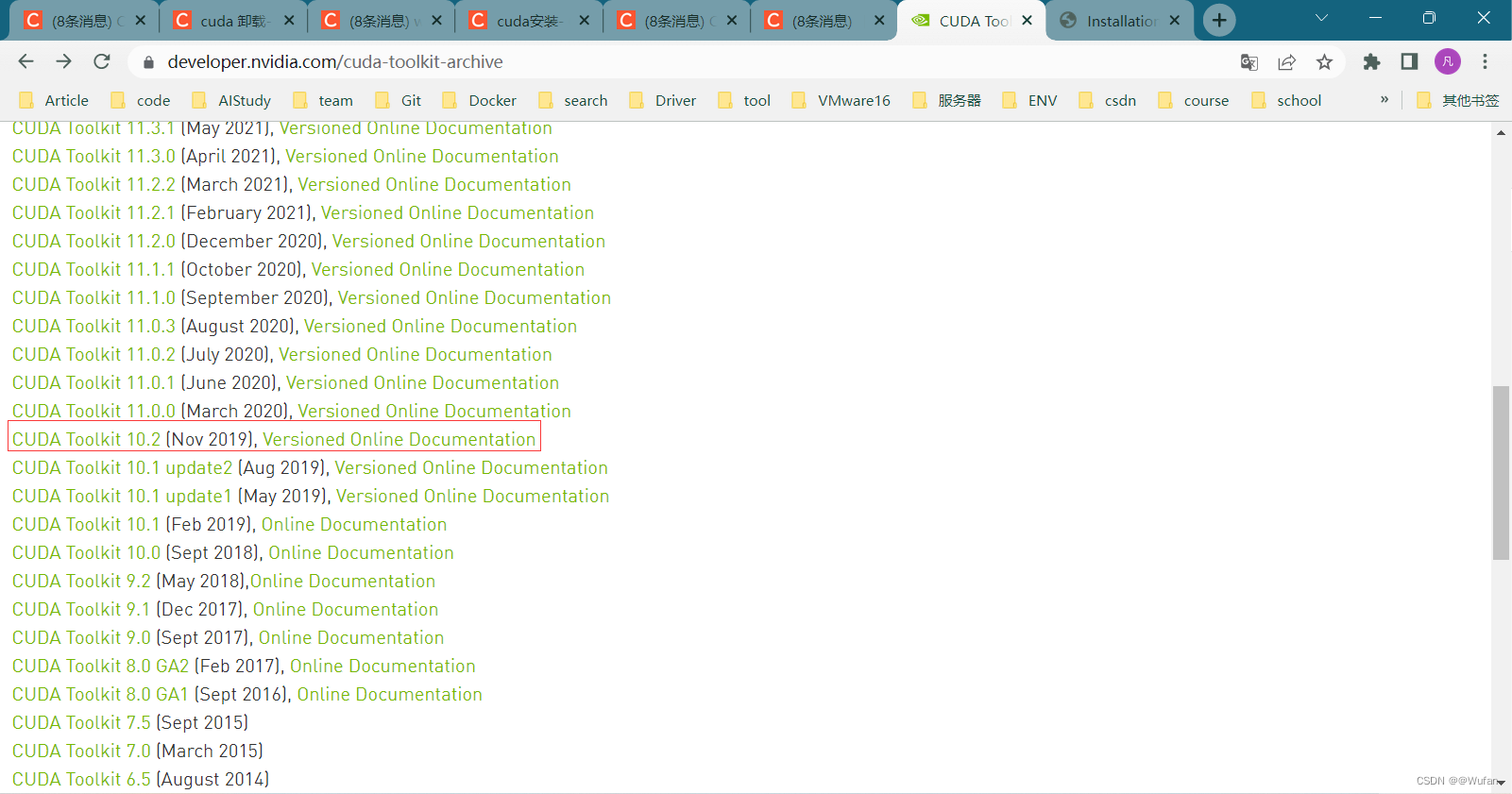Open CUDA Toolkit 8.0 GA2 link

point(100,666)
